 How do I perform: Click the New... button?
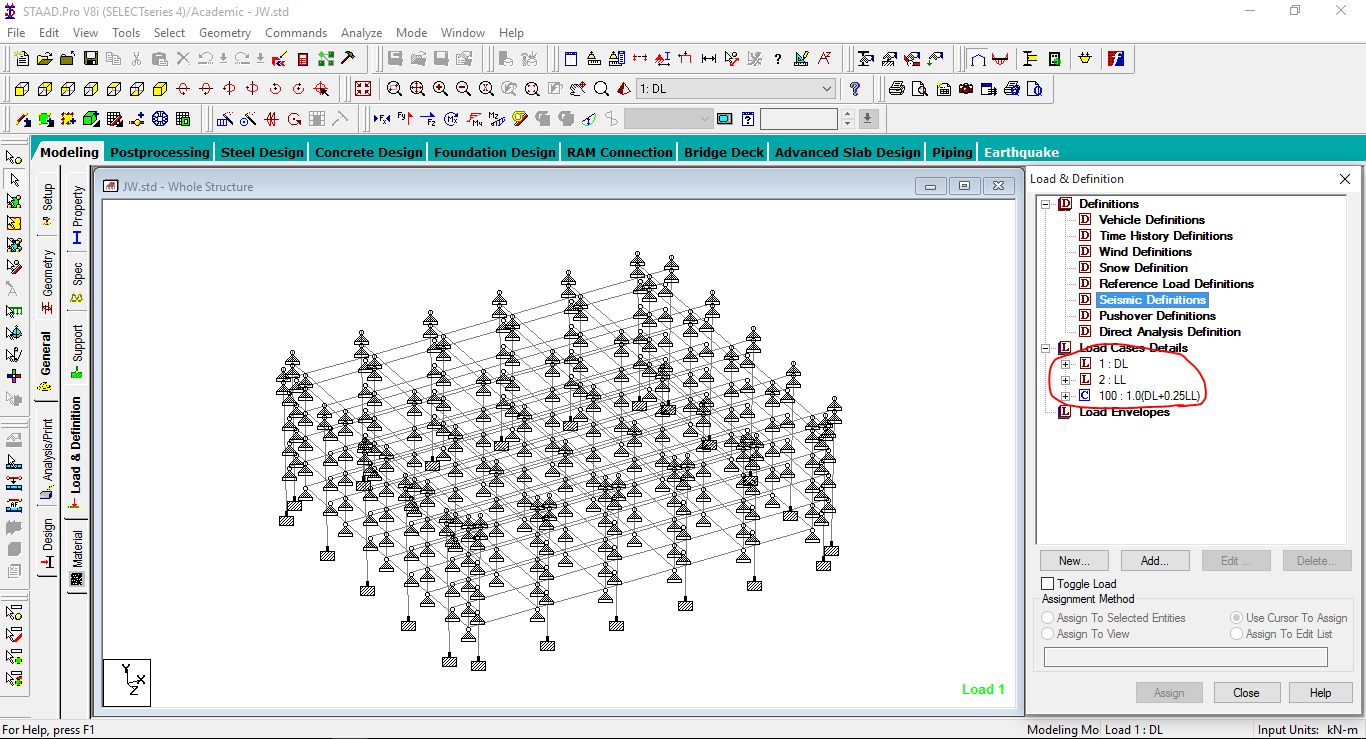1074,560
